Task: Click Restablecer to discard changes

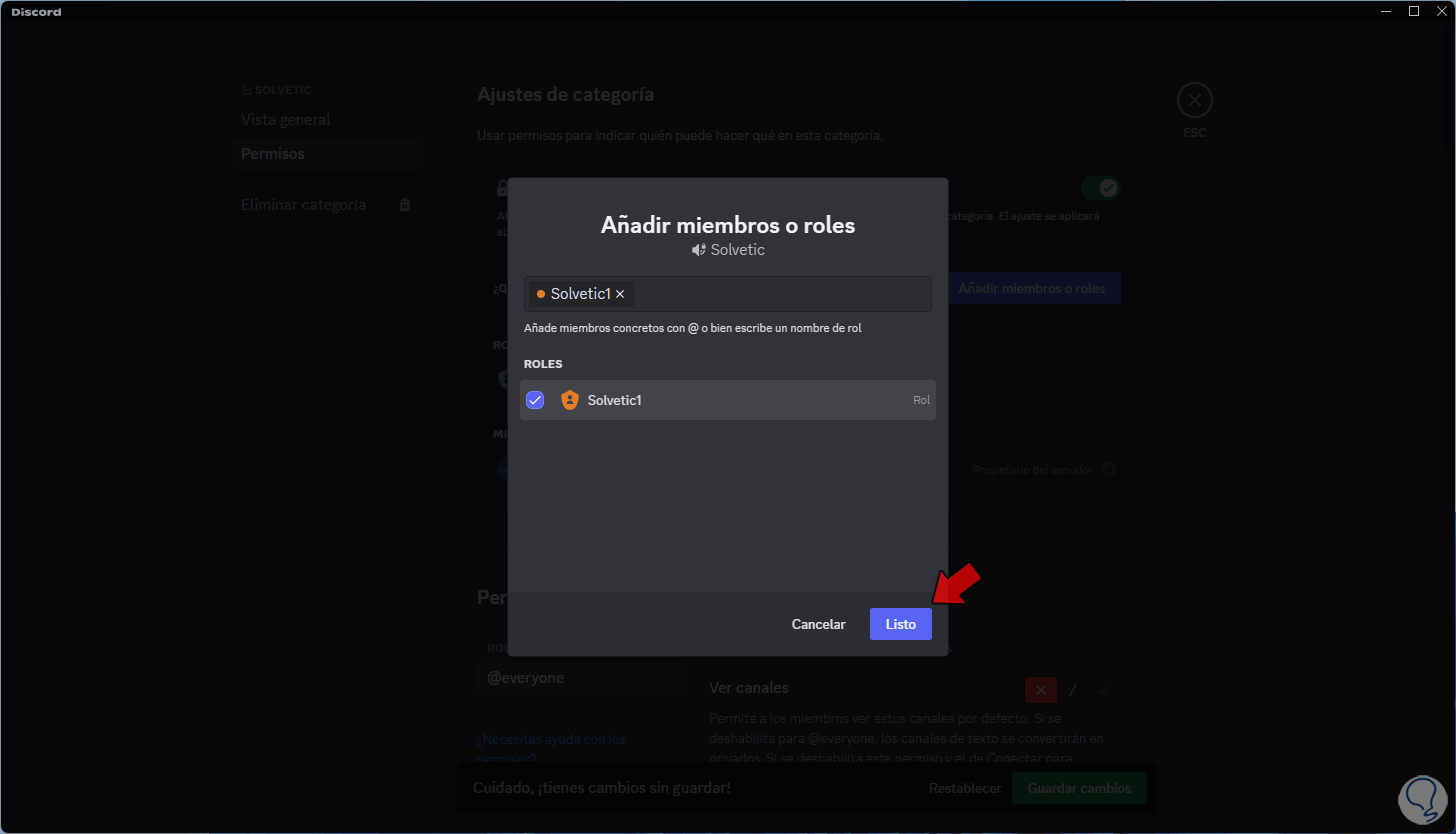Action: point(965,788)
